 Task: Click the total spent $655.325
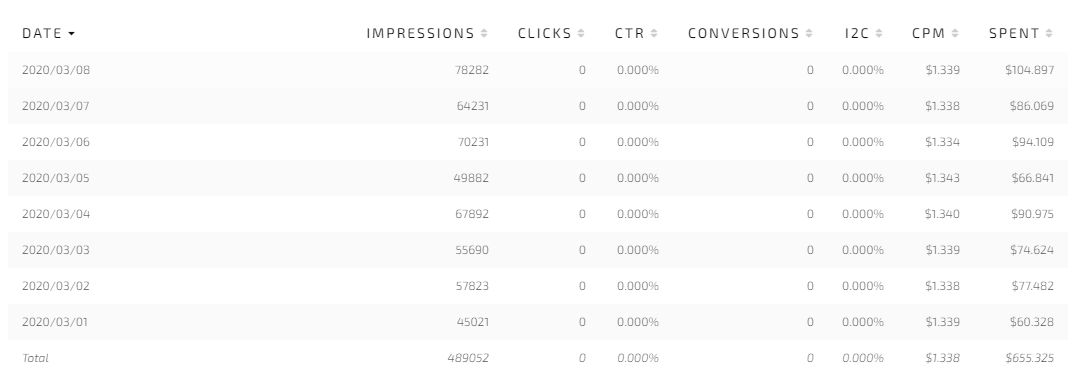point(1029,358)
